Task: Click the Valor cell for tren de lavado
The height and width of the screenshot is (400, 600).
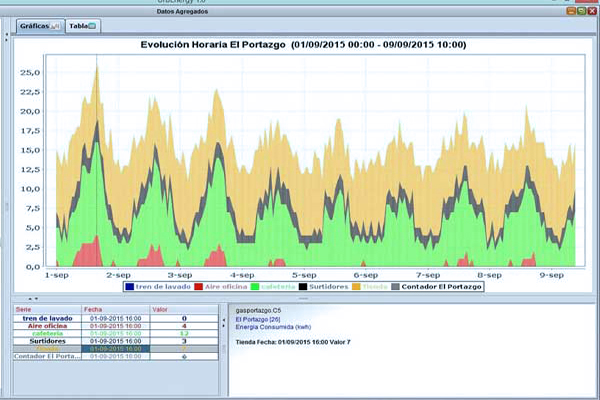Action: point(184,318)
